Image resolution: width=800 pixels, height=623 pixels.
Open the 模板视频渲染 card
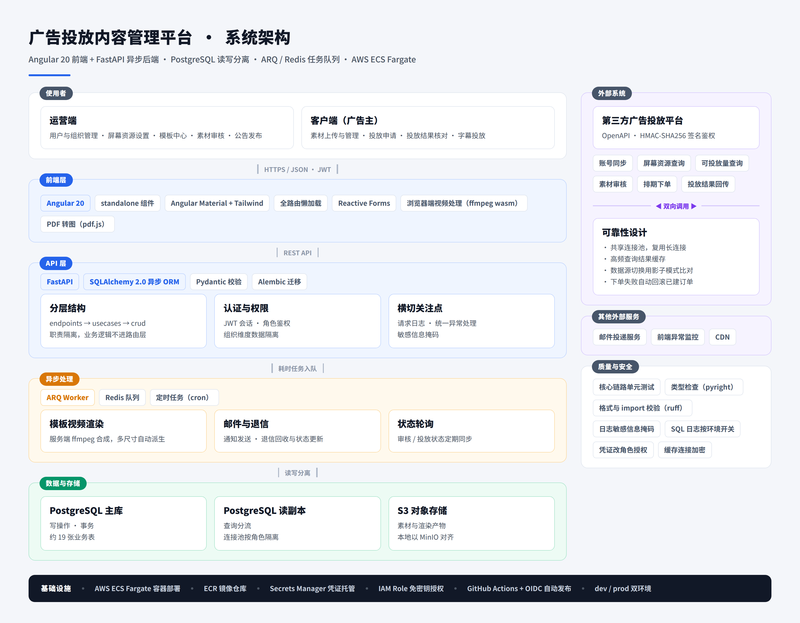pyautogui.click(x=123, y=431)
